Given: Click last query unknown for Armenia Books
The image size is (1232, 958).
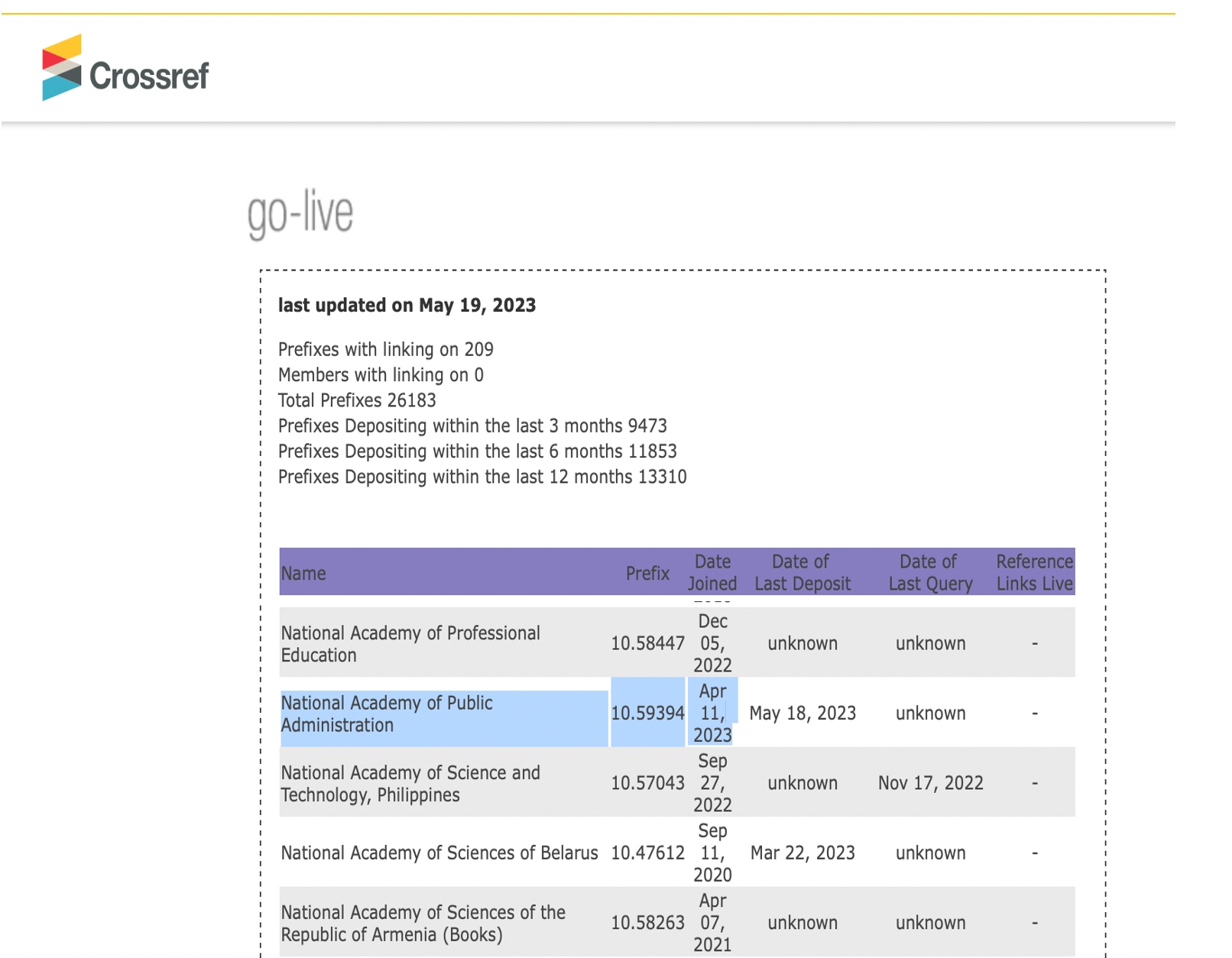Looking at the screenshot, I should click(x=930, y=923).
